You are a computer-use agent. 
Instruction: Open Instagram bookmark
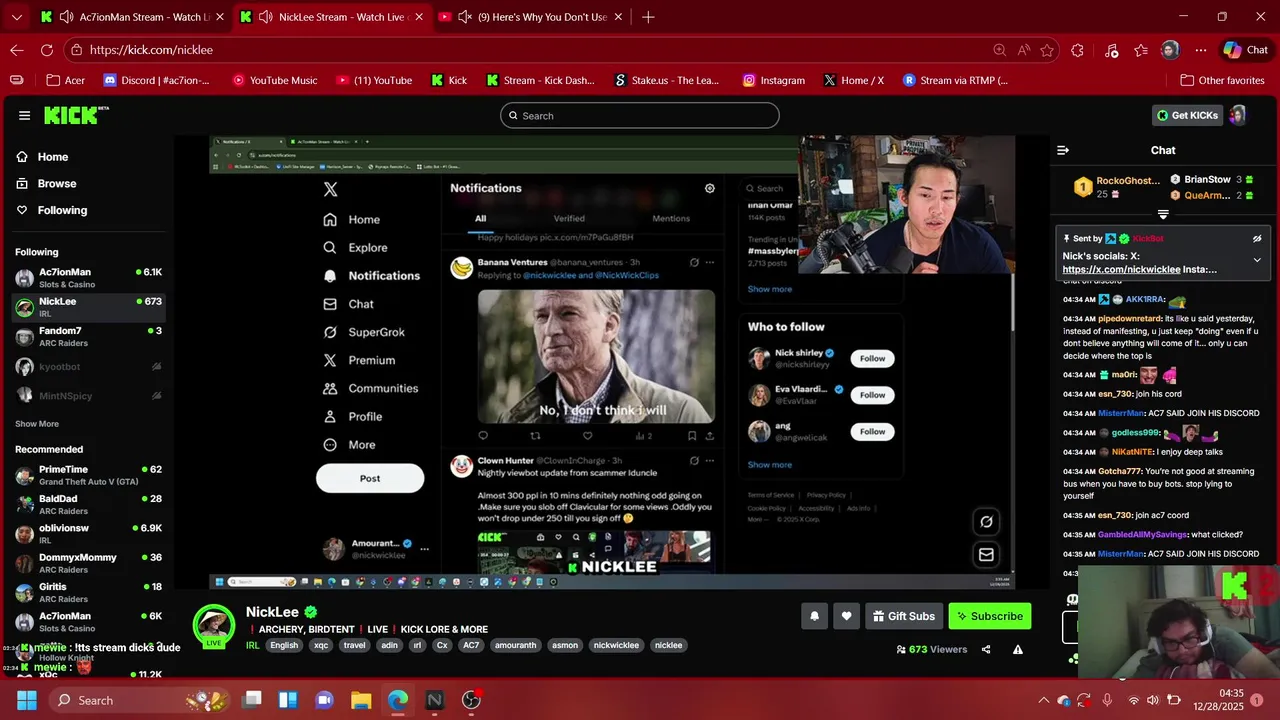coord(773,80)
